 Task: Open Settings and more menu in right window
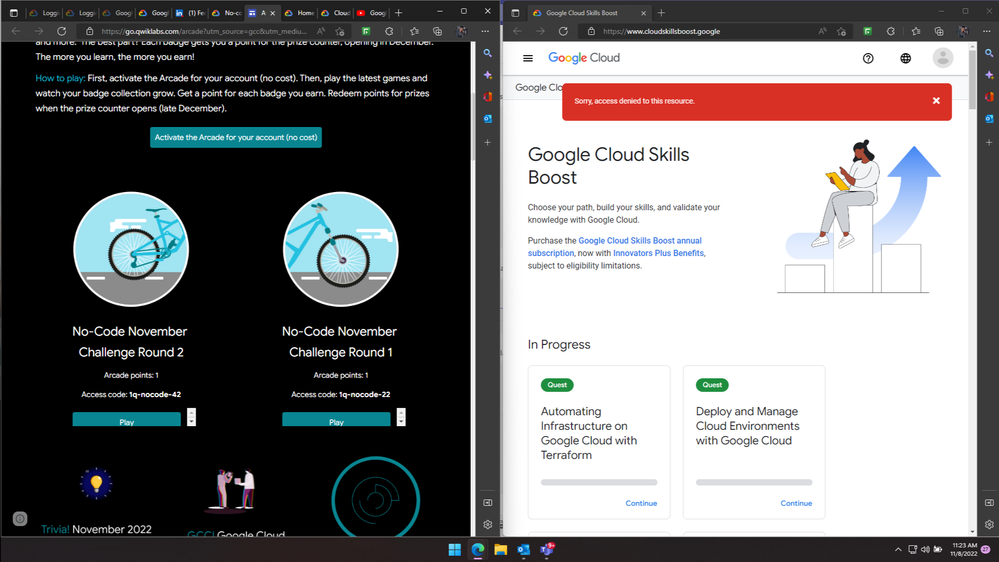[987, 31]
